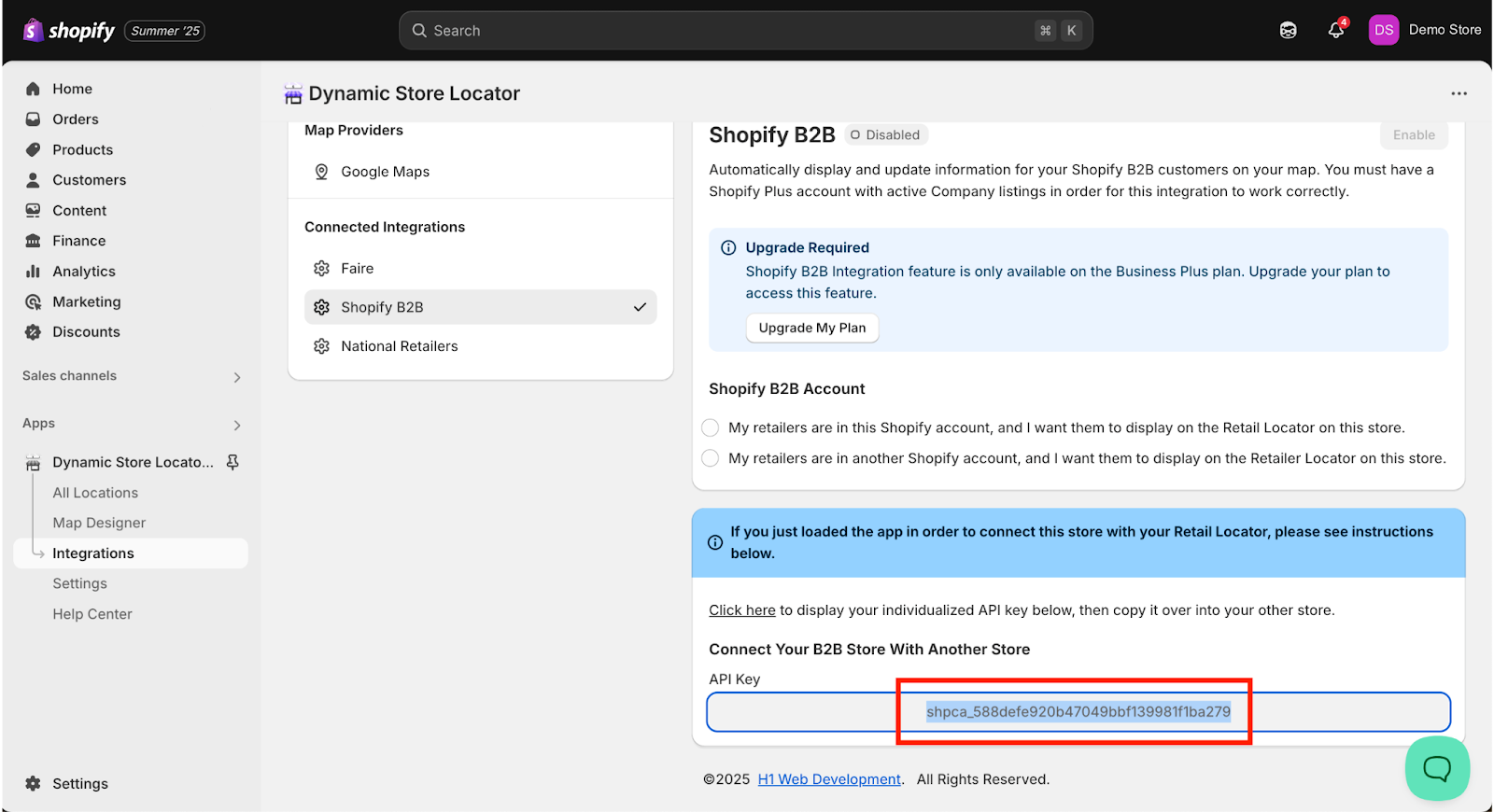Screen dimensions: 1494x812
Task: Click the Analytics bar chart icon
Action: click(x=34, y=272)
